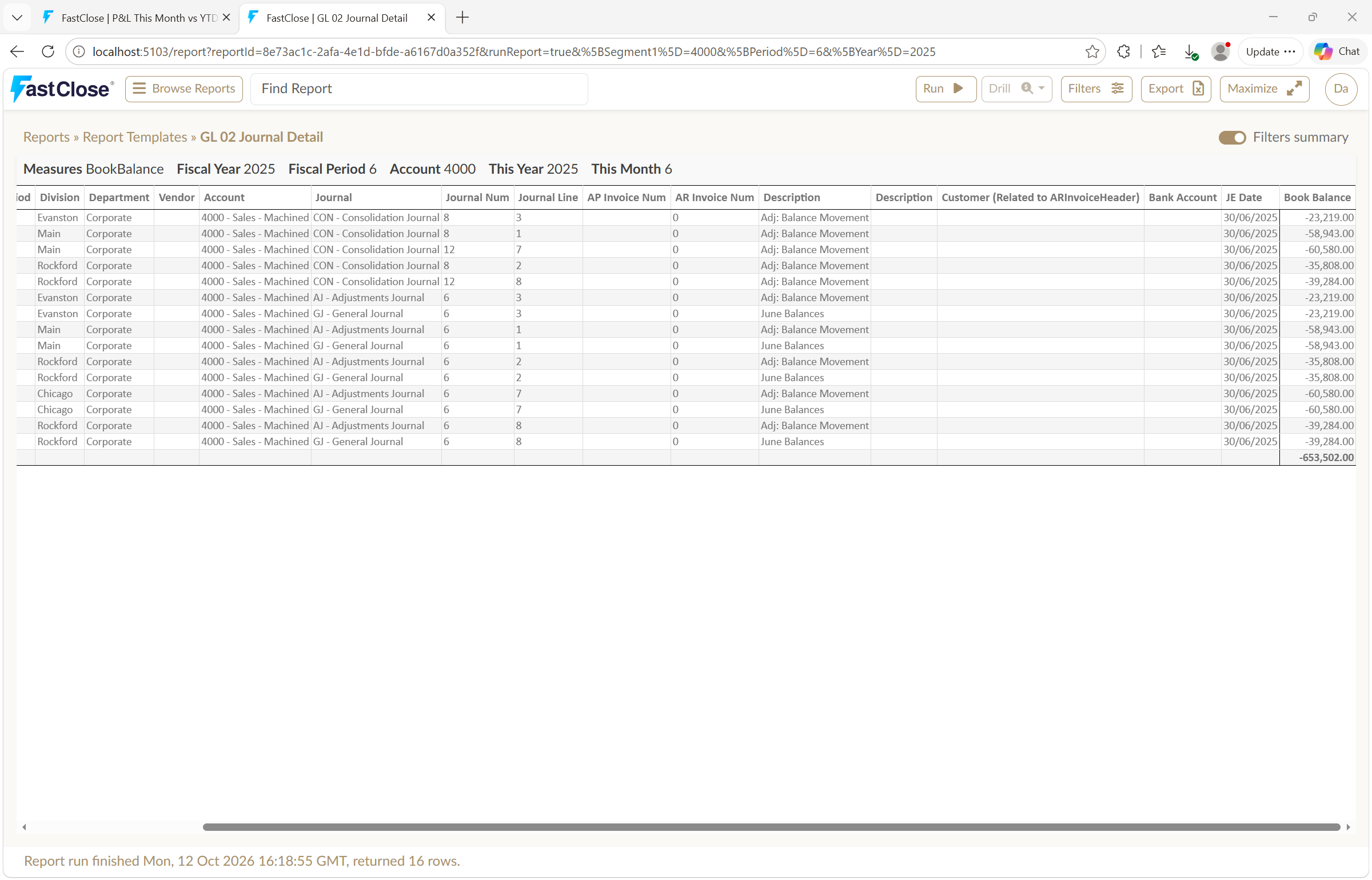The image size is (1372, 880).
Task: Open a new browser tab
Action: (x=462, y=18)
